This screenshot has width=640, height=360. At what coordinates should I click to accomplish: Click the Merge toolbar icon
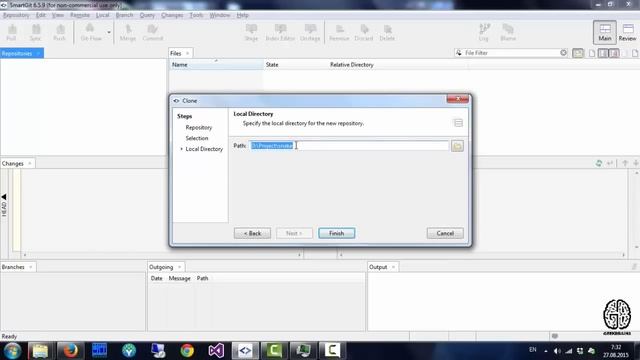click(x=128, y=32)
